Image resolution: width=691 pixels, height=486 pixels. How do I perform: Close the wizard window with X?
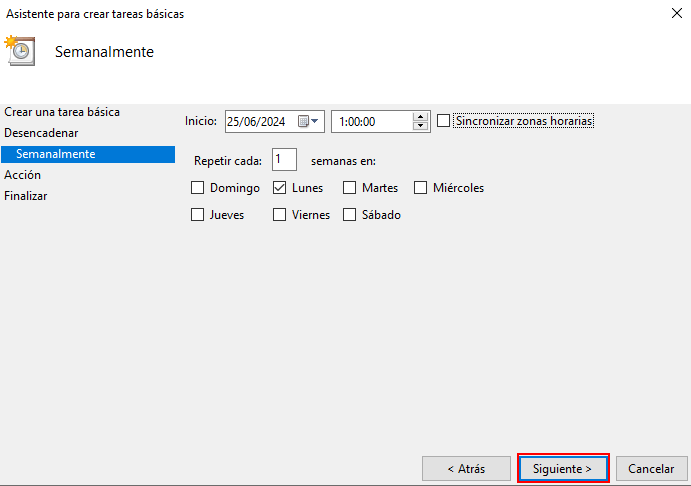pos(665,14)
